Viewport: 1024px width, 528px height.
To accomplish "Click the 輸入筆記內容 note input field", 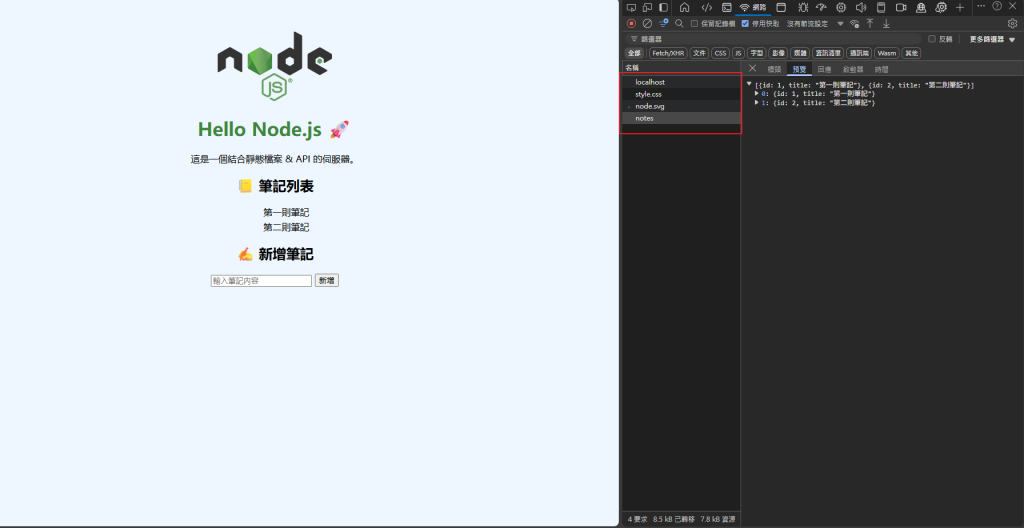I will pos(261,280).
